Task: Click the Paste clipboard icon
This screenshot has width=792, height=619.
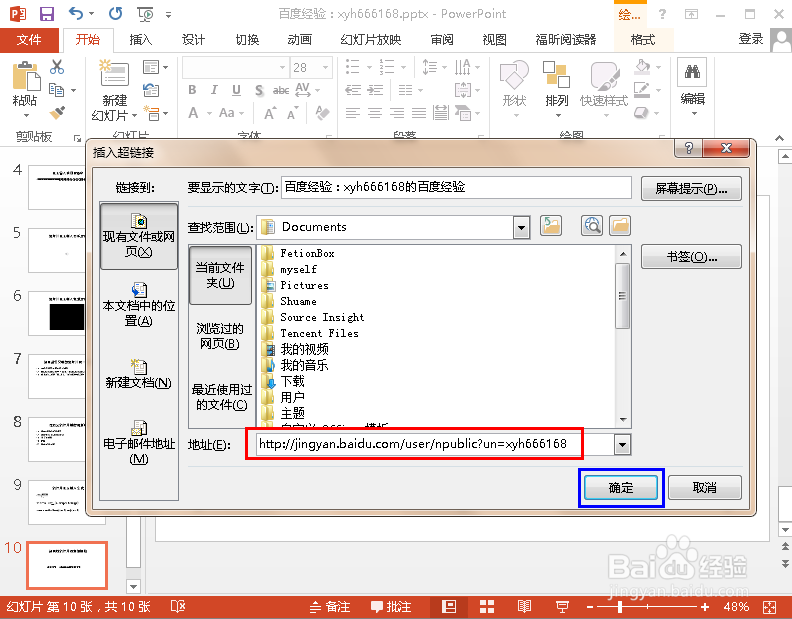Action: pos(26,76)
